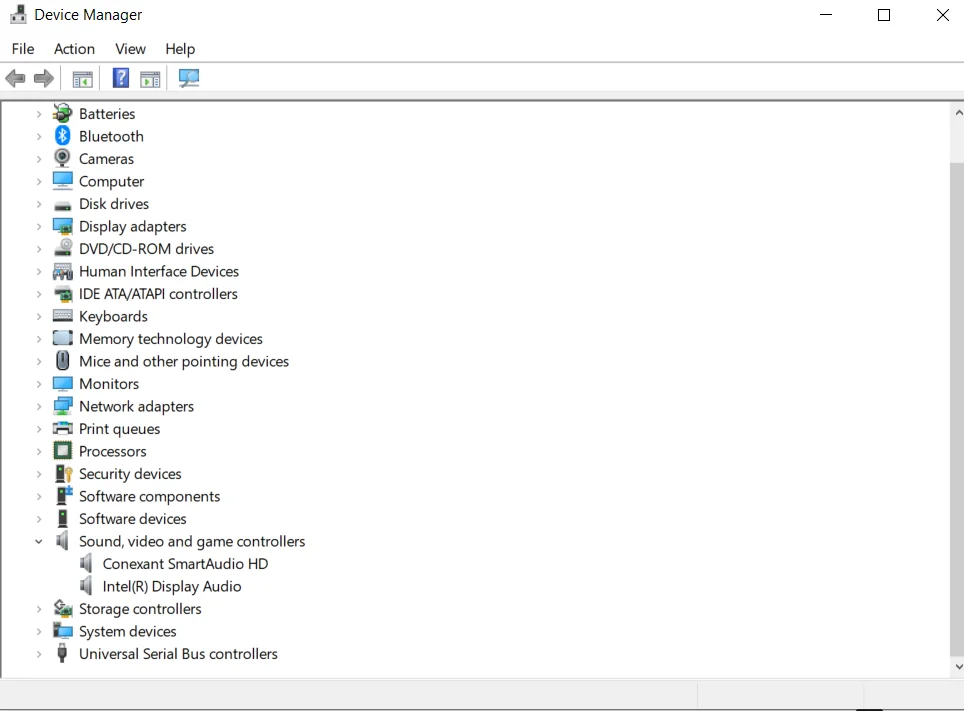Open the File menu
Image resolution: width=964 pixels, height=711 pixels.
point(23,49)
